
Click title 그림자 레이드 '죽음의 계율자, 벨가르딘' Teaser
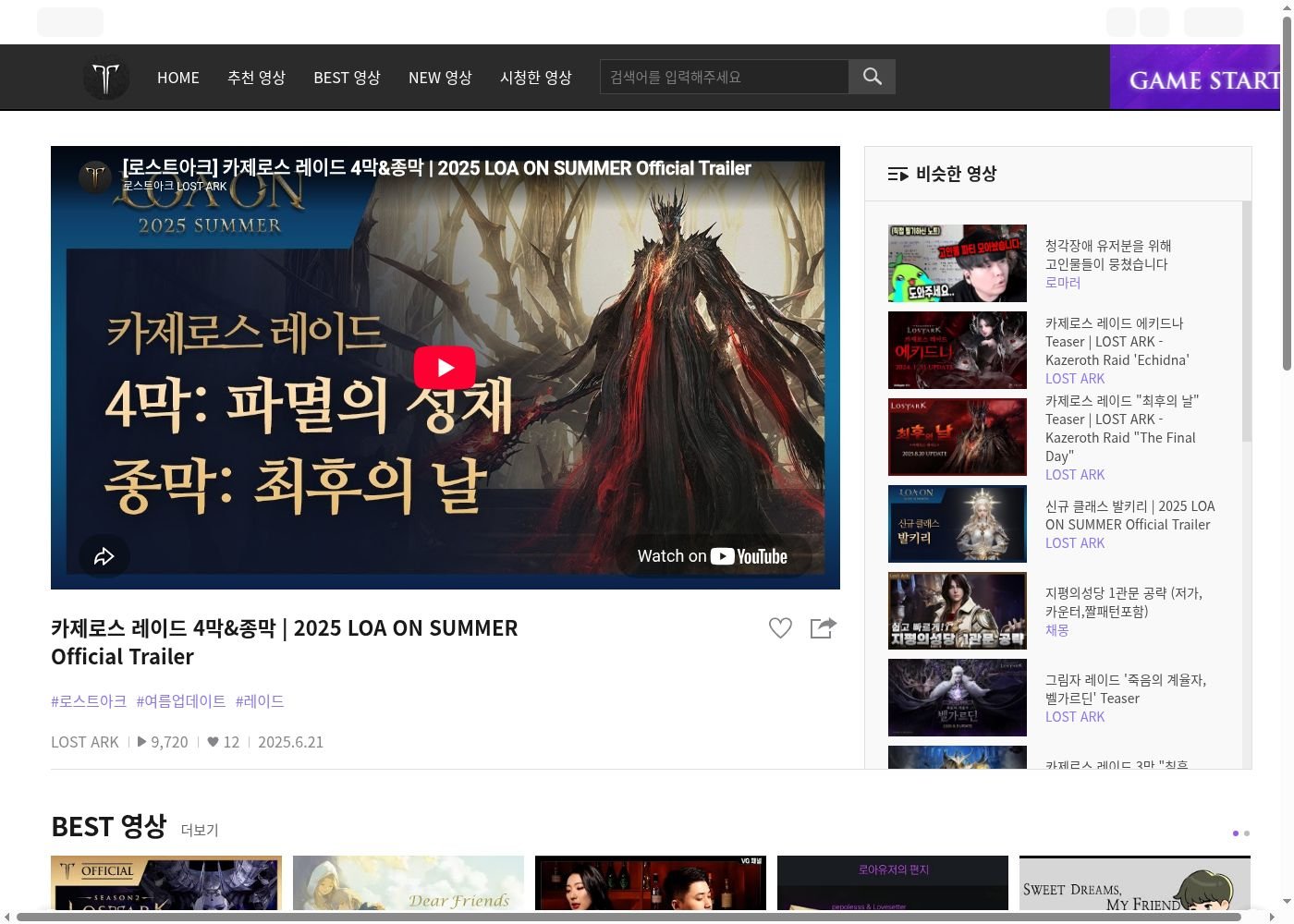coord(1126,689)
